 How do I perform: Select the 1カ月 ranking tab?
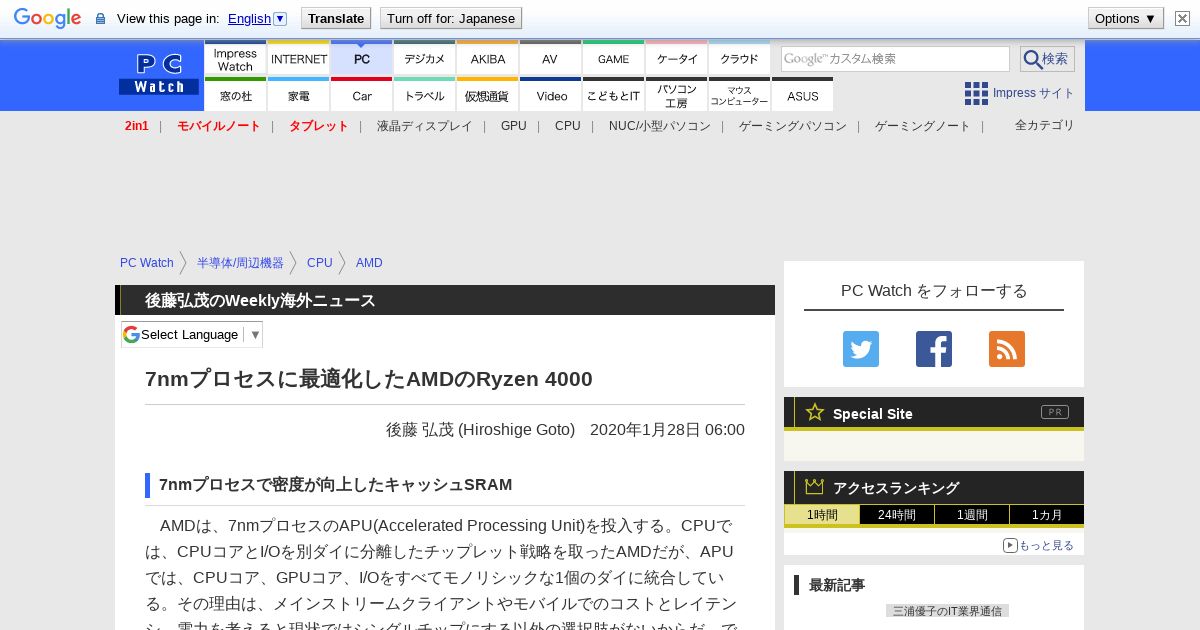click(x=1046, y=515)
